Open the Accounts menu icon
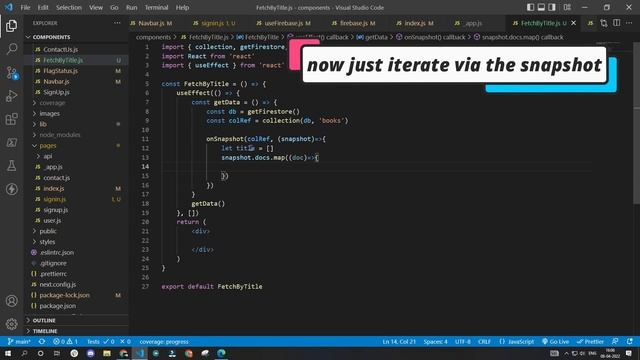This screenshot has height=360, width=640. [x=11, y=301]
